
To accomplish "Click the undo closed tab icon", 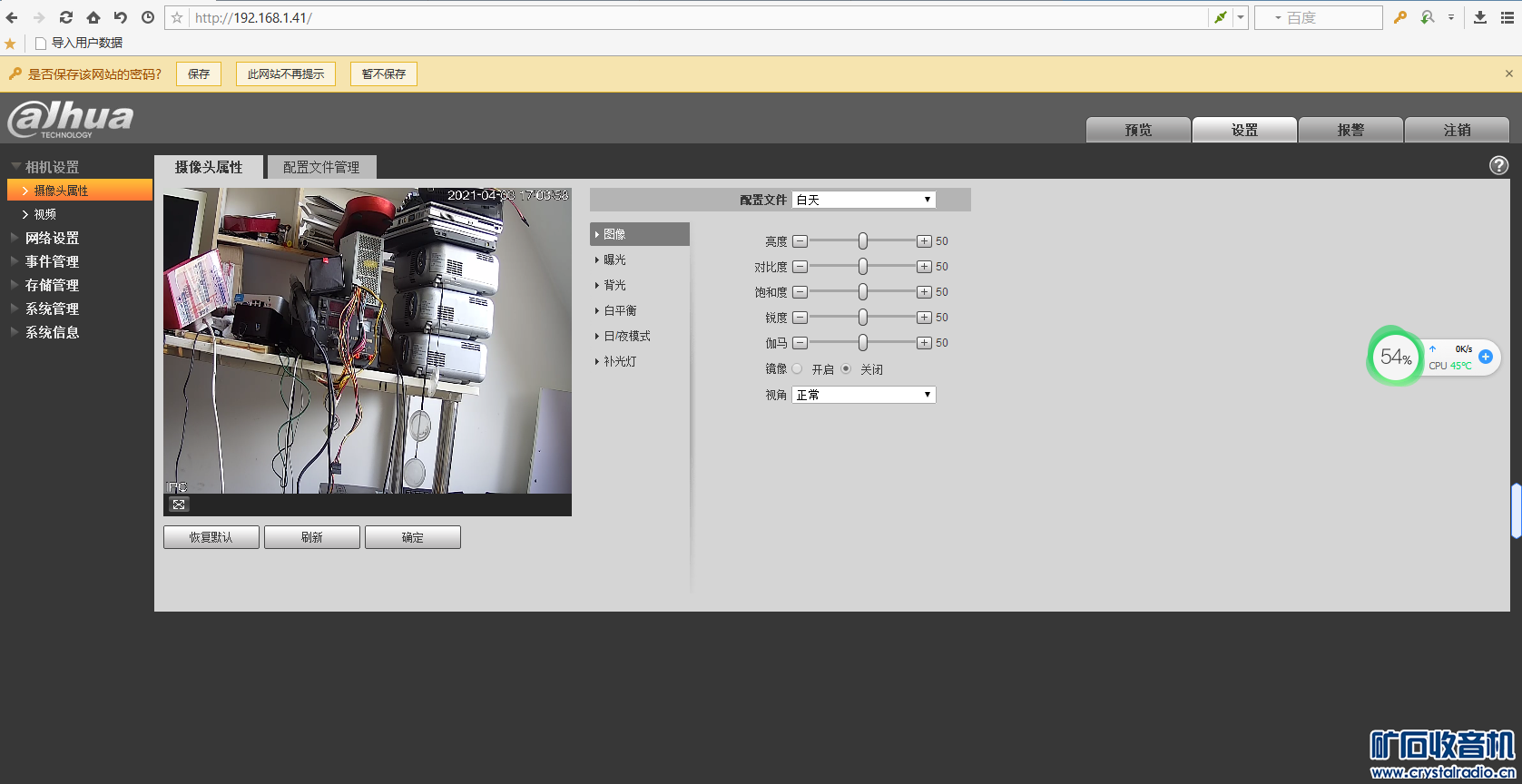I will click(x=121, y=17).
